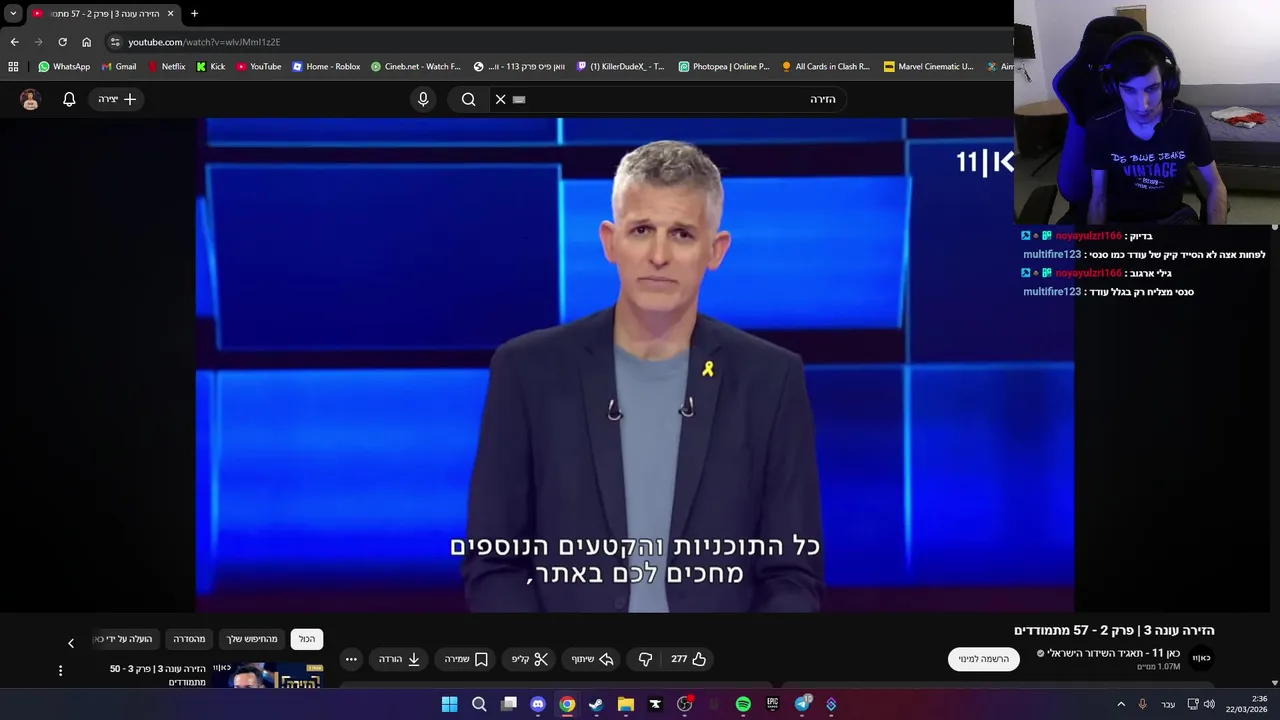Open Chrome apps grid in bookmarks bar
Viewport: 1280px width, 720px height.
coord(13,67)
